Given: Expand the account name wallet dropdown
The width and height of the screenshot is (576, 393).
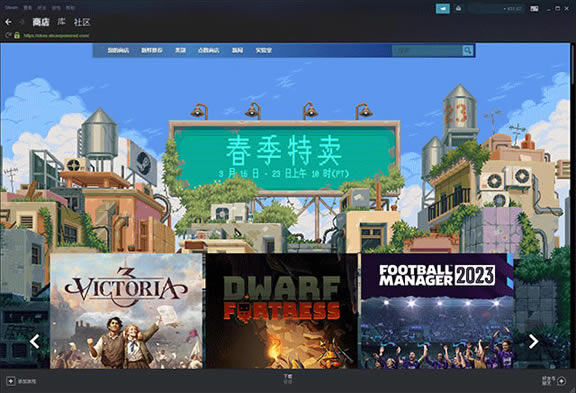Looking at the screenshot, I should 496,8.
